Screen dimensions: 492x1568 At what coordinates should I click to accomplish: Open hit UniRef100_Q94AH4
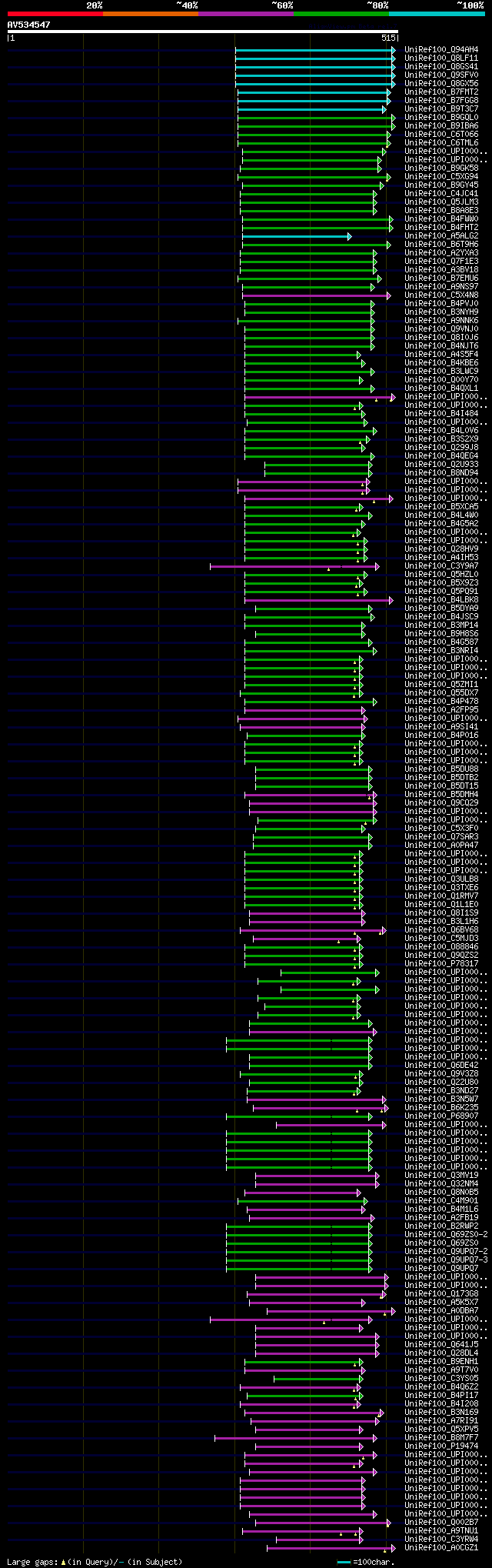point(441,50)
